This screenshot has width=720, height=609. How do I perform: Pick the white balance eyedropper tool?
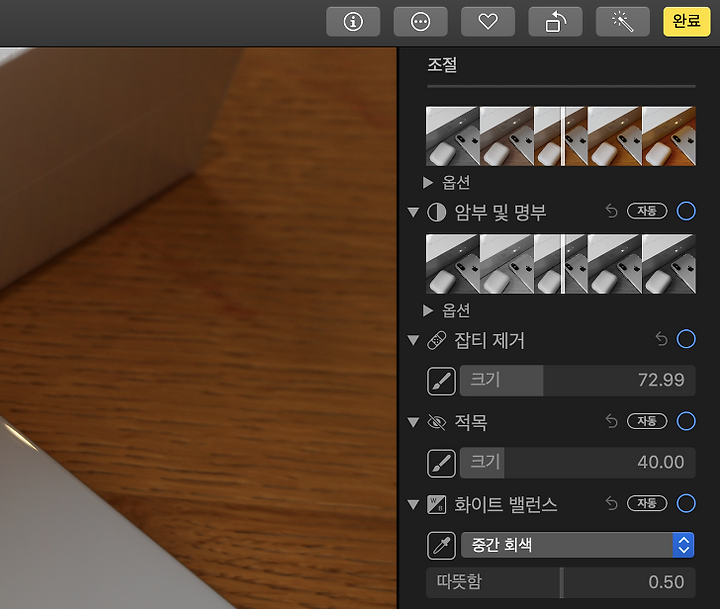(441, 546)
